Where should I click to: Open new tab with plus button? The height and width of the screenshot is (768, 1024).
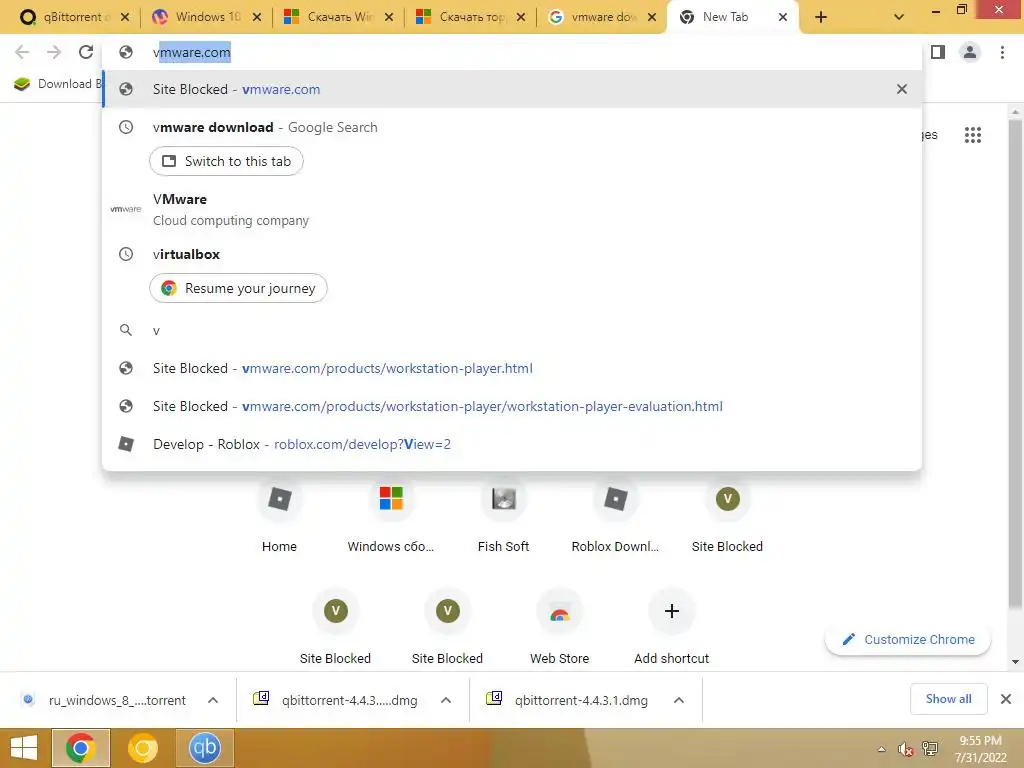point(821,17)
